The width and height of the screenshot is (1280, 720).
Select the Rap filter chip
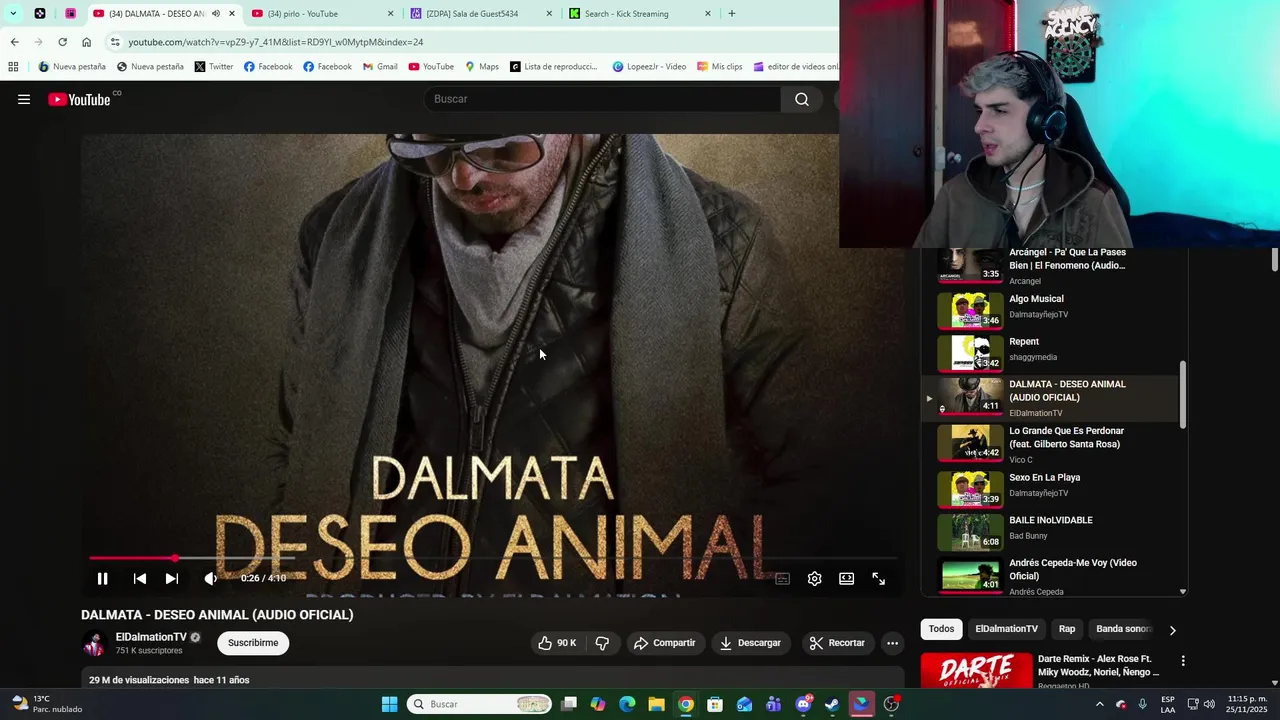click(x=1067, y=629)
